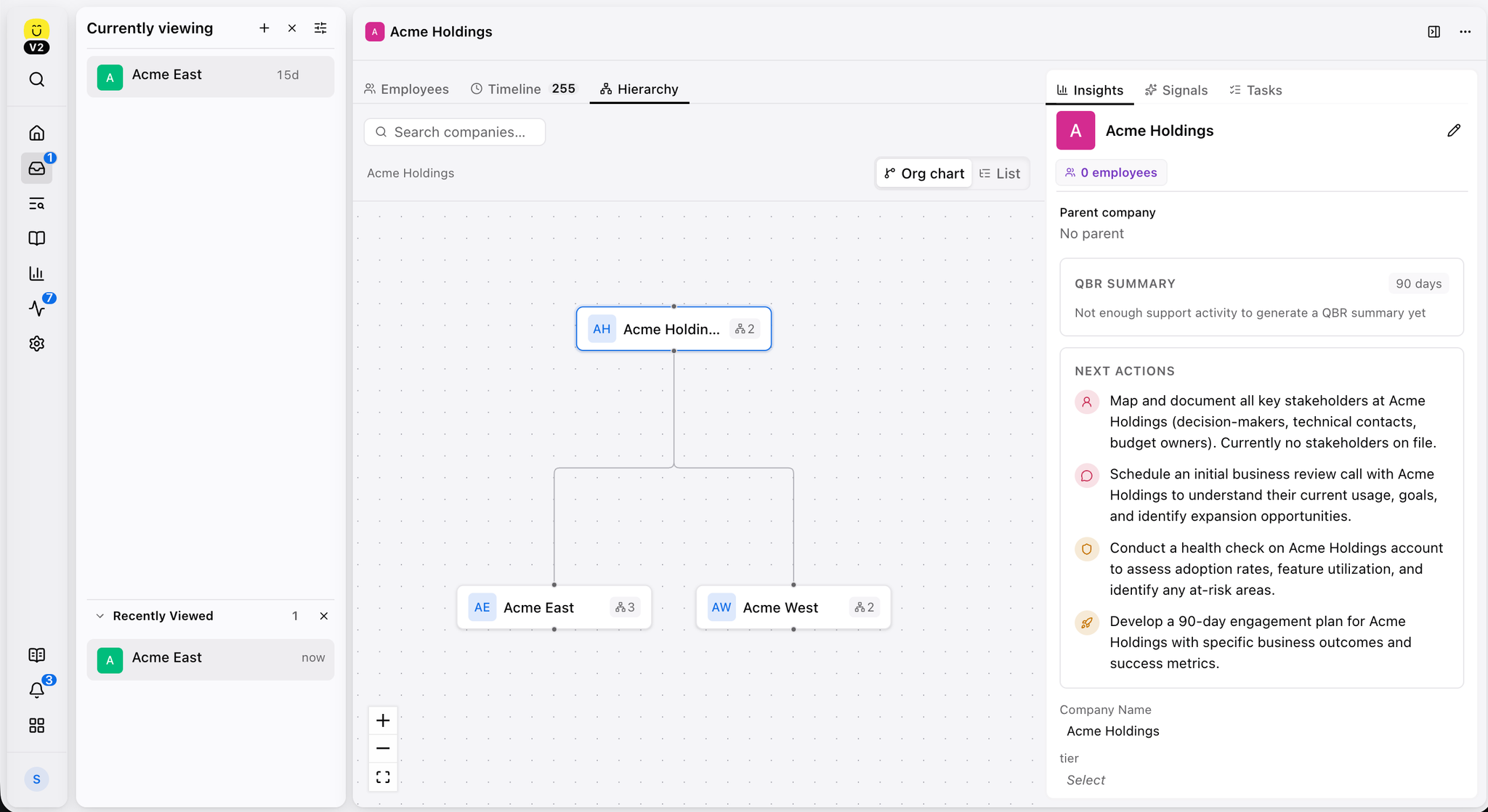Open the Employees tab
The width and height of the screenshot is (1488, 812).
coord(407,89)
